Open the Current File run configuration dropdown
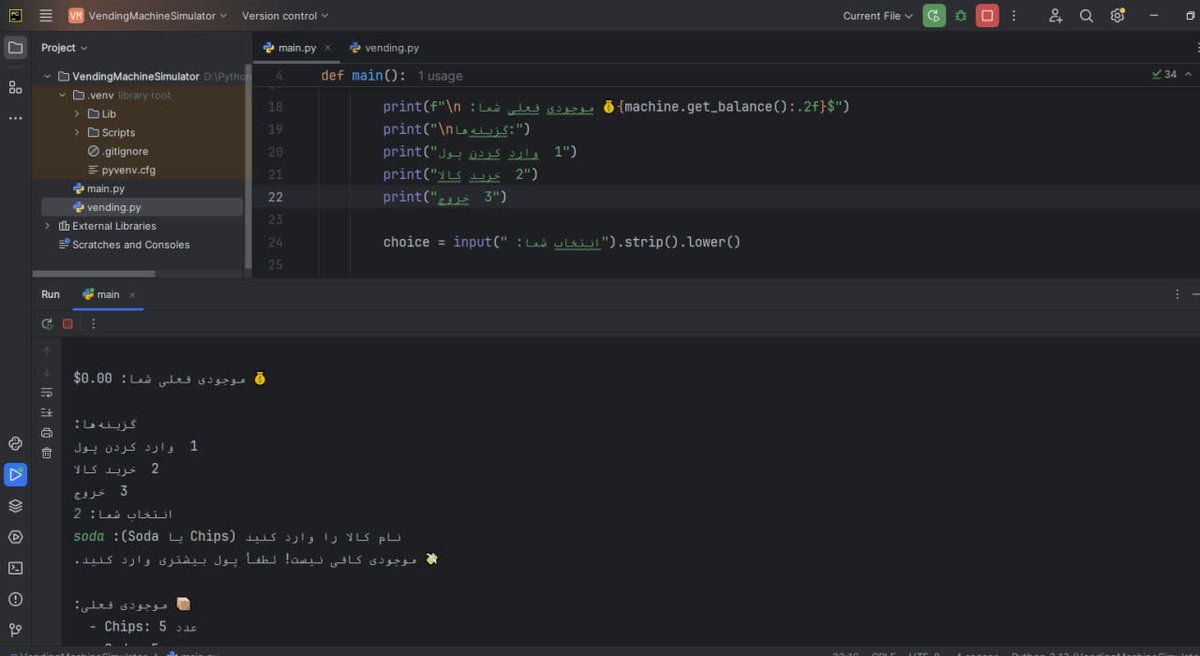 pyautogui.click(x=877, y=15)
